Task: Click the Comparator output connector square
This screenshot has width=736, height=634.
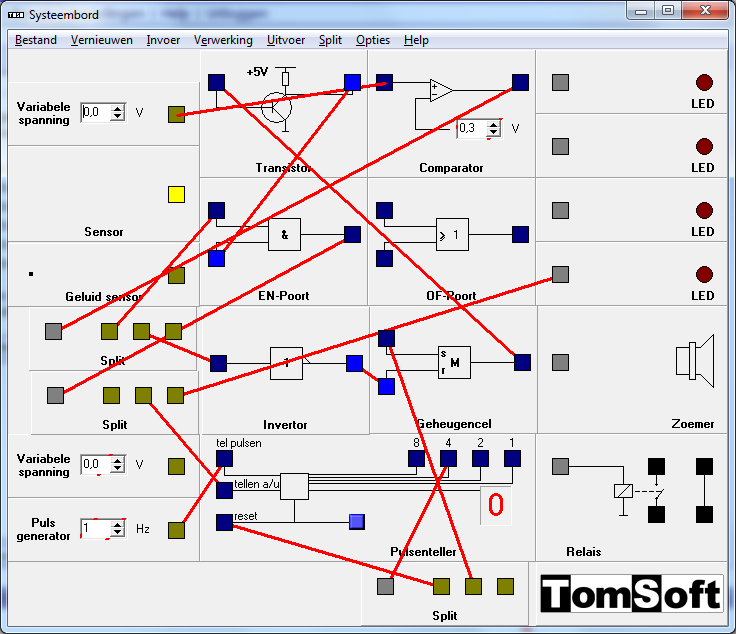Action: click(x=520, y=83)
